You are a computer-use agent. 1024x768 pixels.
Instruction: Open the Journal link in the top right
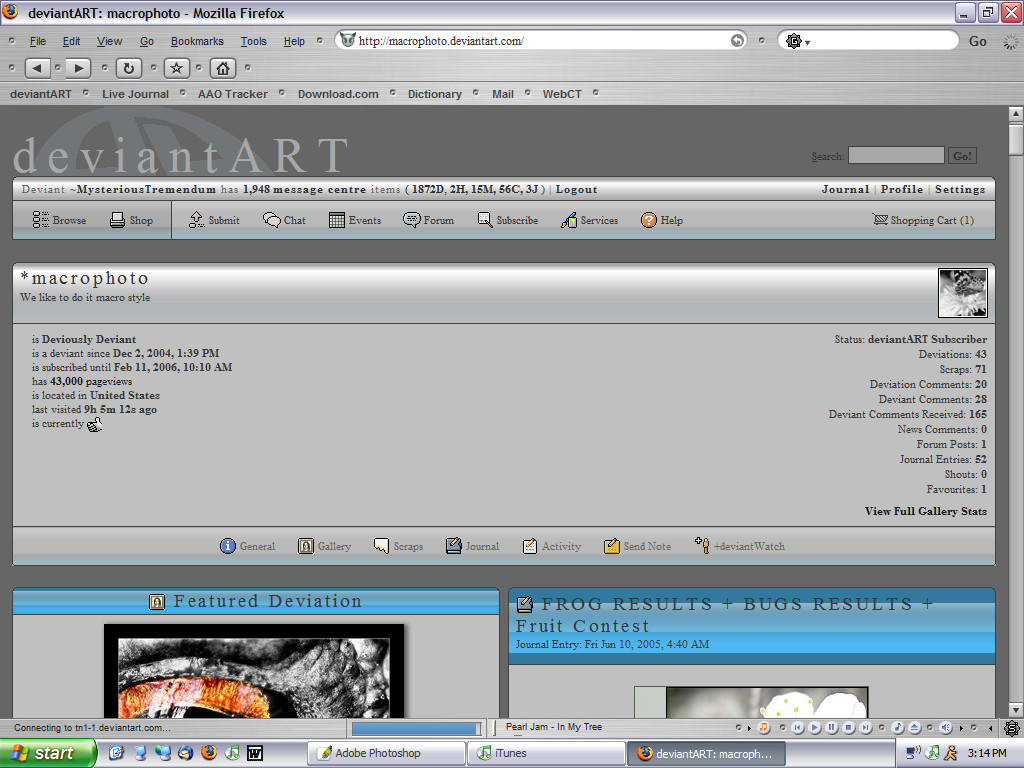(845, 189)
